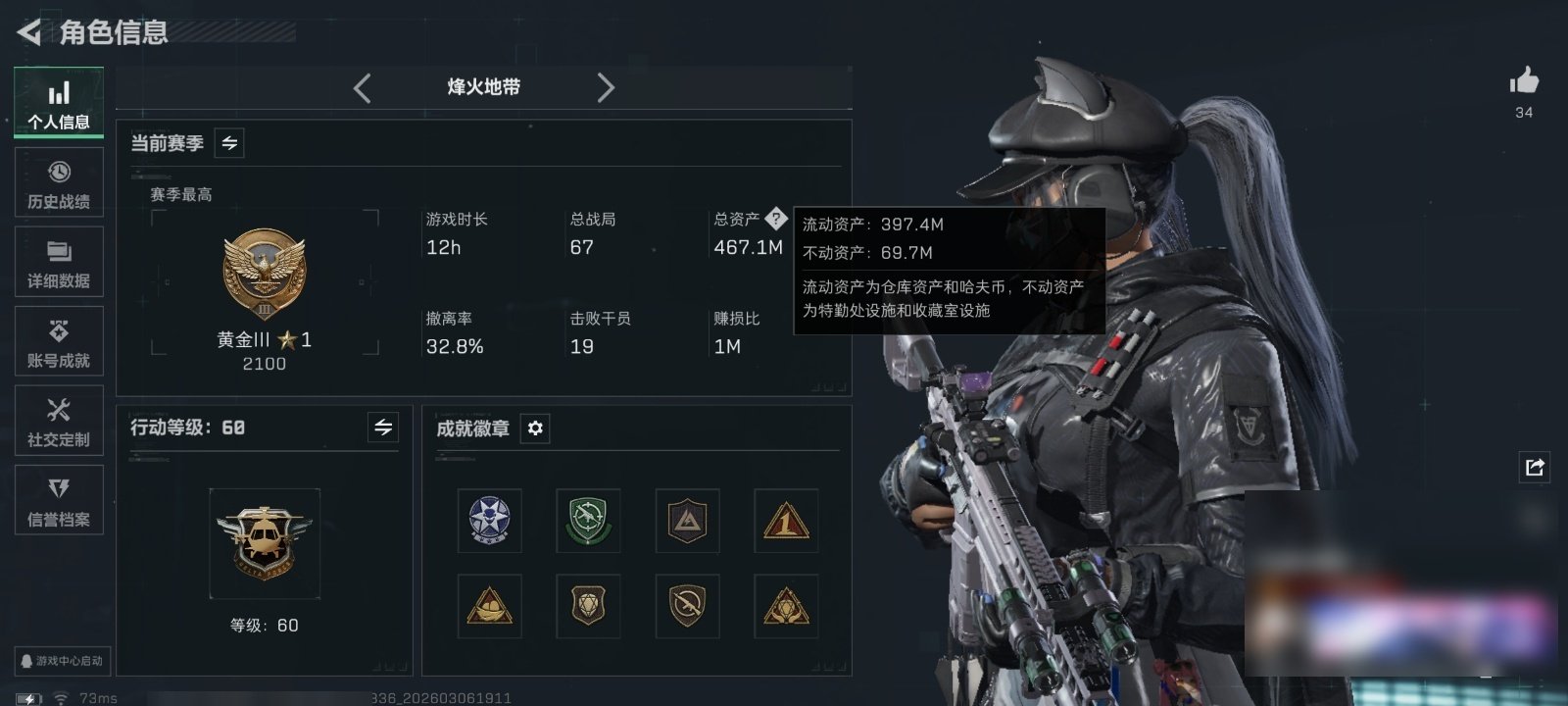The image size is (1568, 706).
Task: Click the 游戏中心启动 button
Action: [62, 661]
